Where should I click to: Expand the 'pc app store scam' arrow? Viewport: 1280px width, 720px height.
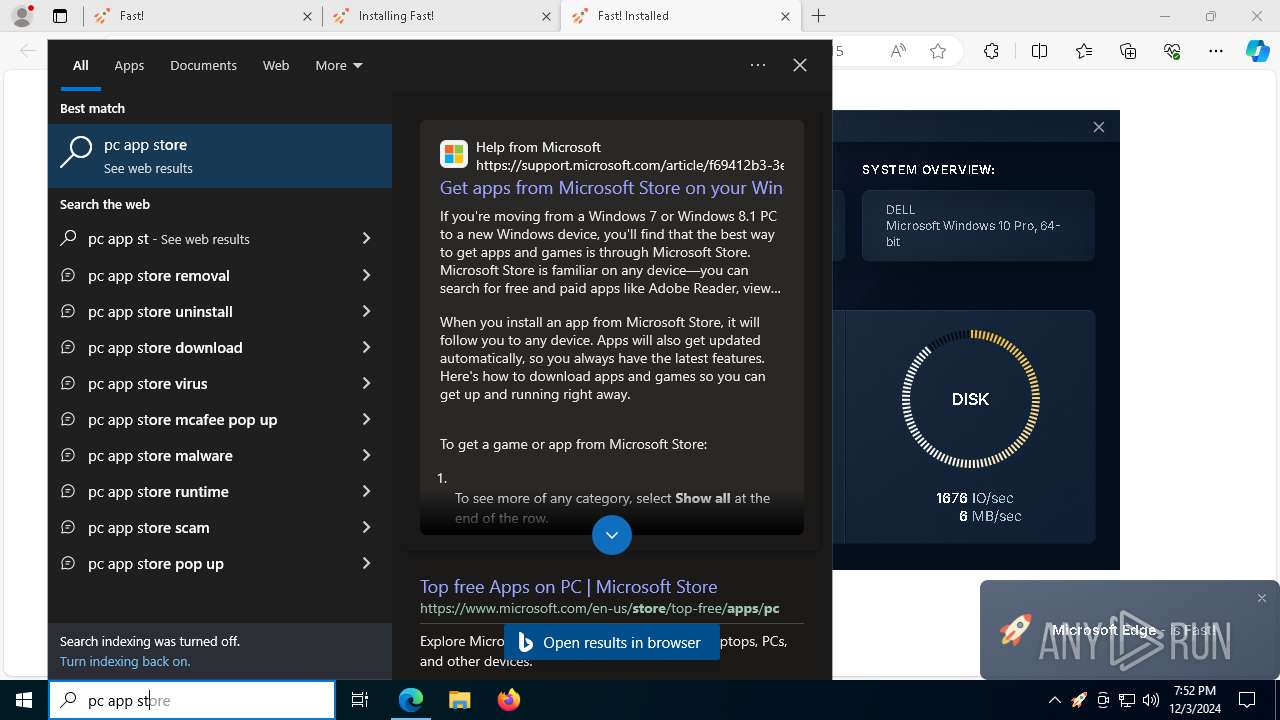pyautogui.click(x=366, y=527)
